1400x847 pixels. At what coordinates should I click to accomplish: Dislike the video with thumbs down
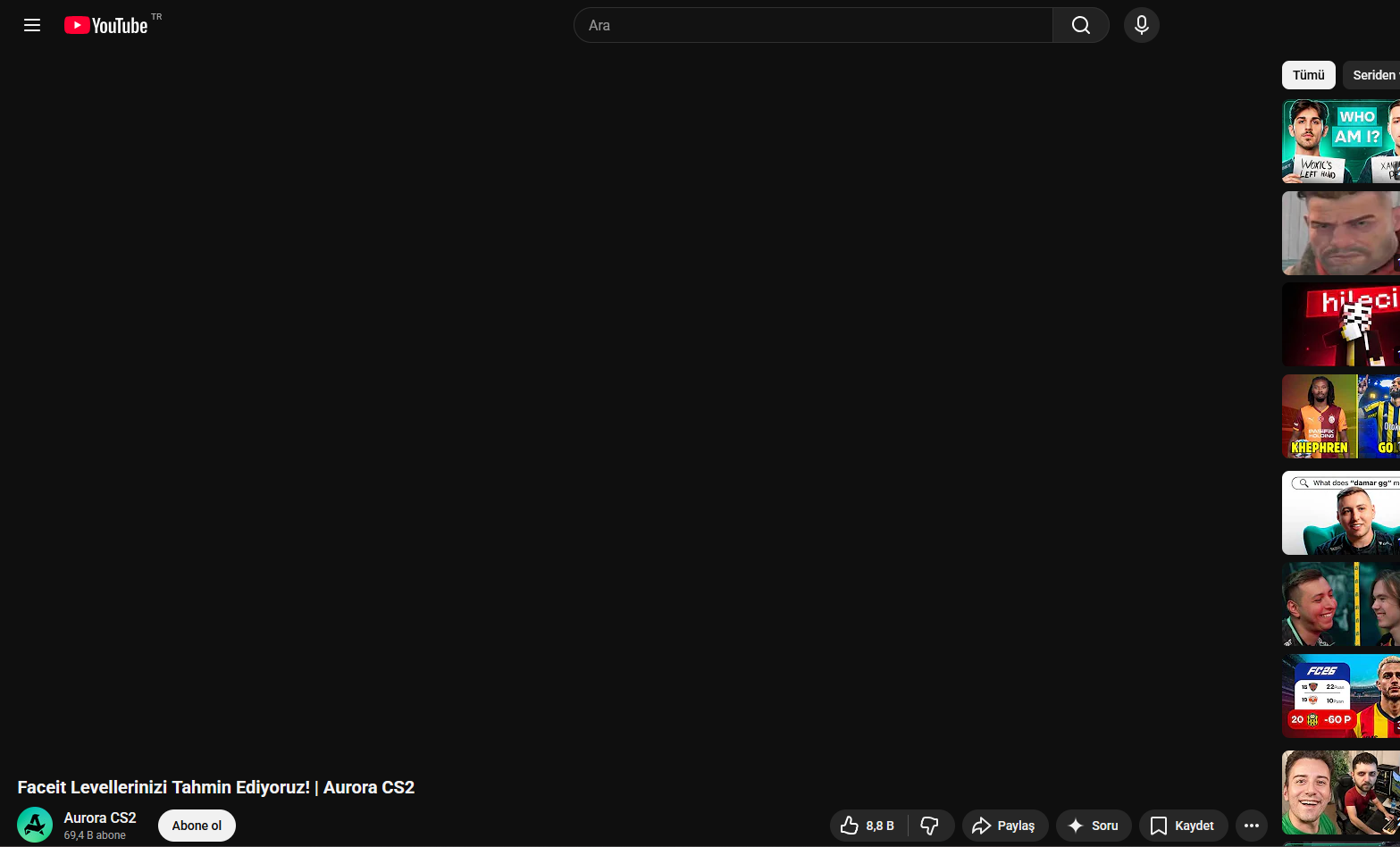tap(931, 826)
